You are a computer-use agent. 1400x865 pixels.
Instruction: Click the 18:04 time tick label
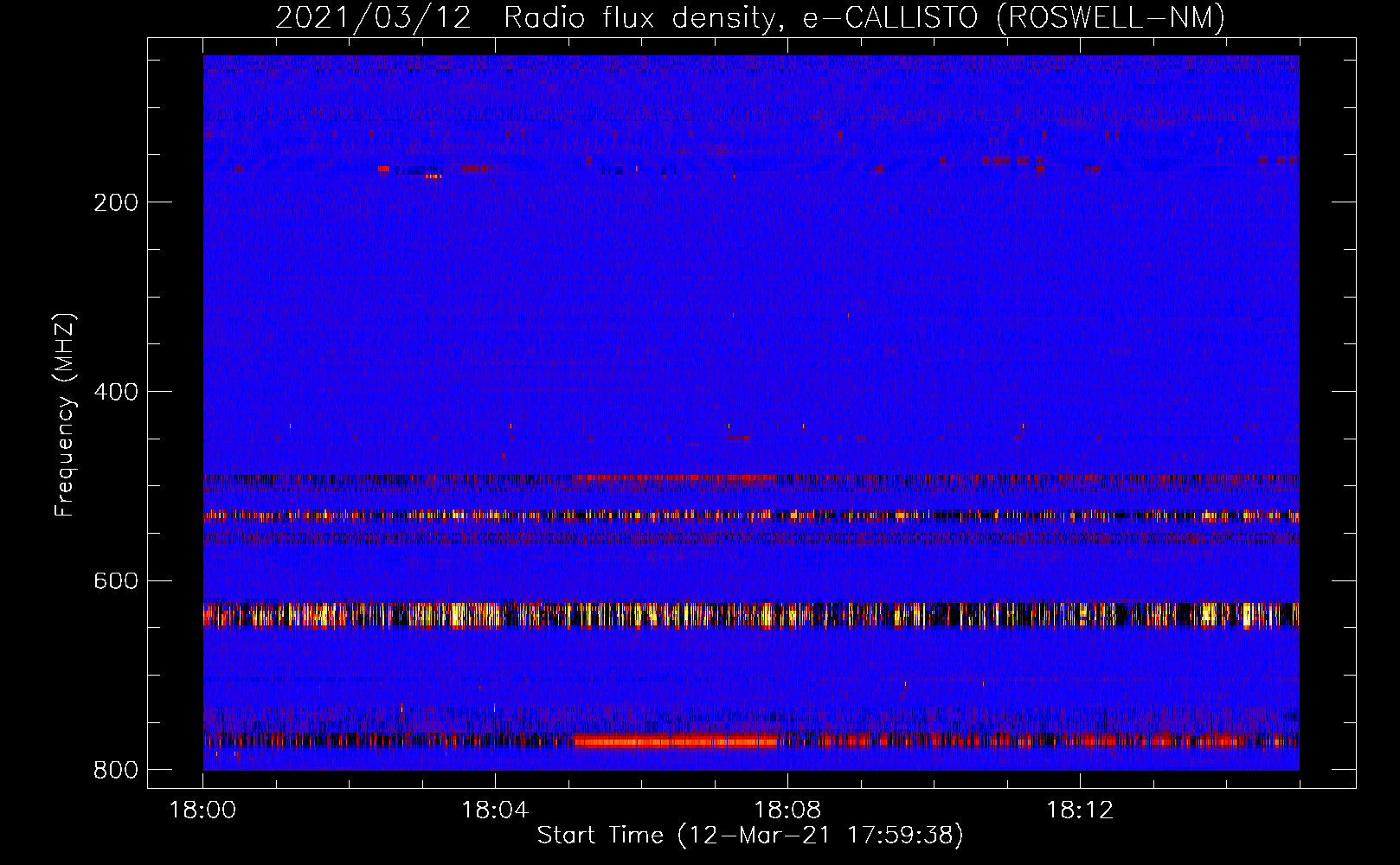495,811
